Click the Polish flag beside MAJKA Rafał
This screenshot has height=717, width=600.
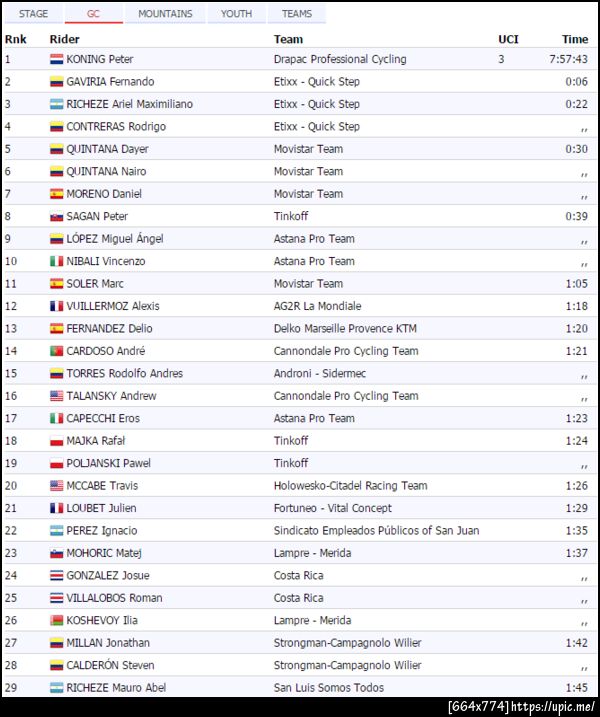[57, 441]
